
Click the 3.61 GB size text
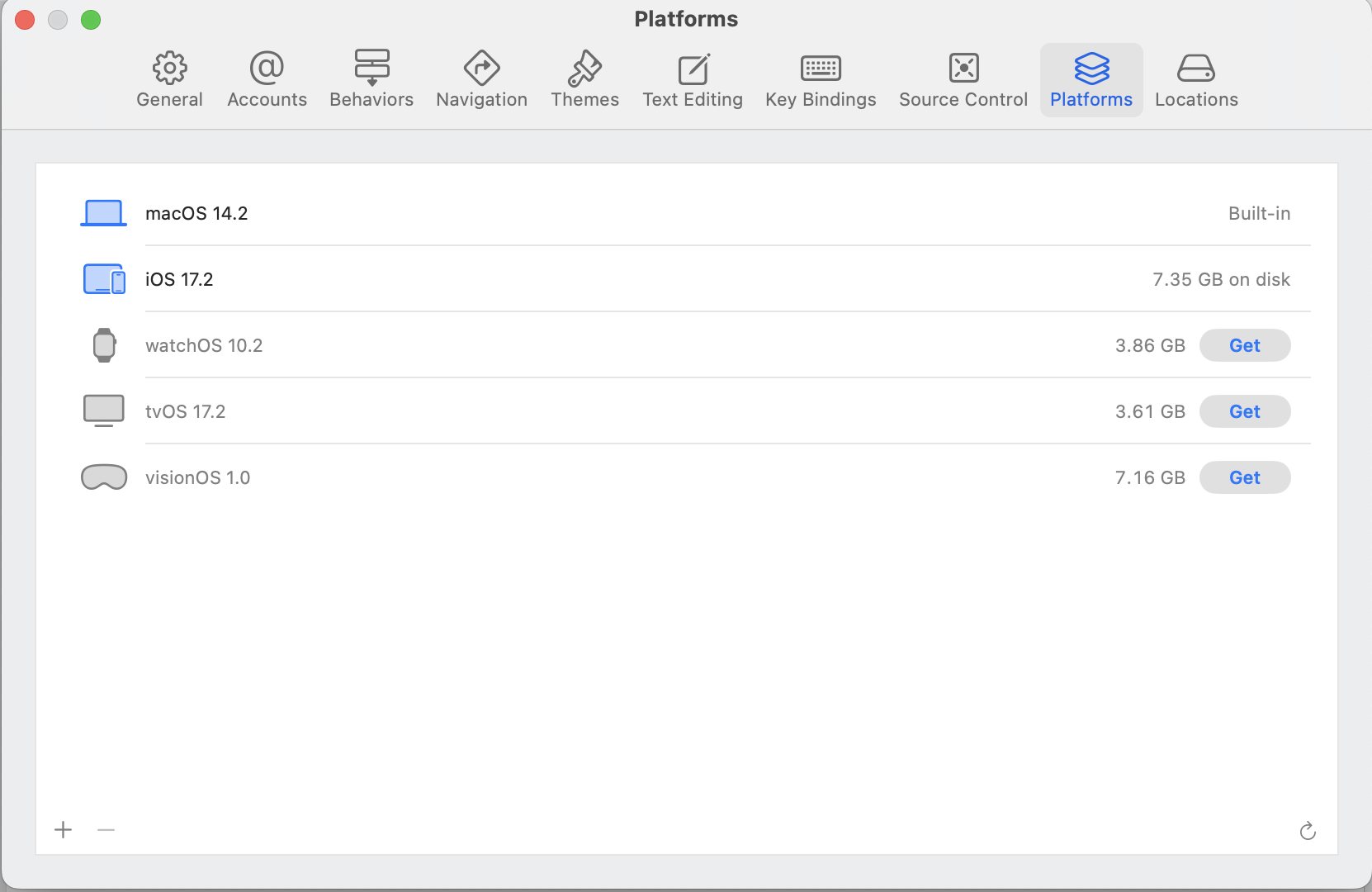[1150, 411]
